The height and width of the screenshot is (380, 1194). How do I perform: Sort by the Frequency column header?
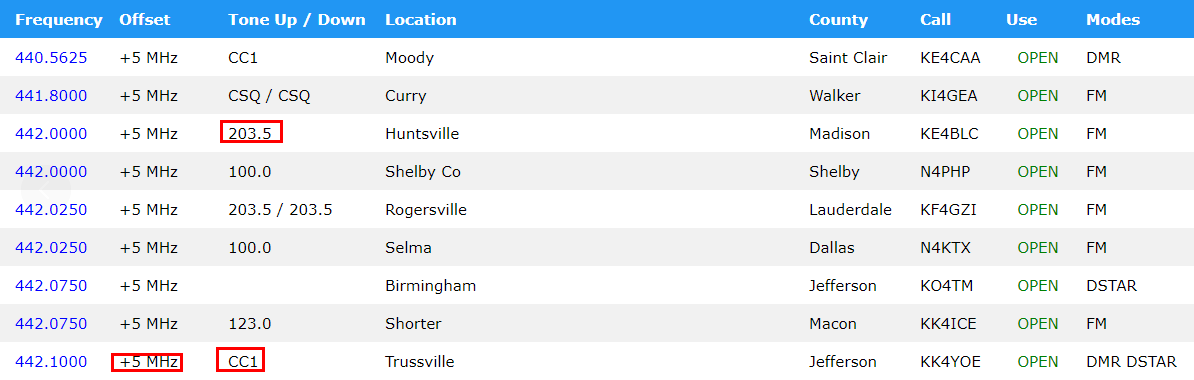coord(59,20)
